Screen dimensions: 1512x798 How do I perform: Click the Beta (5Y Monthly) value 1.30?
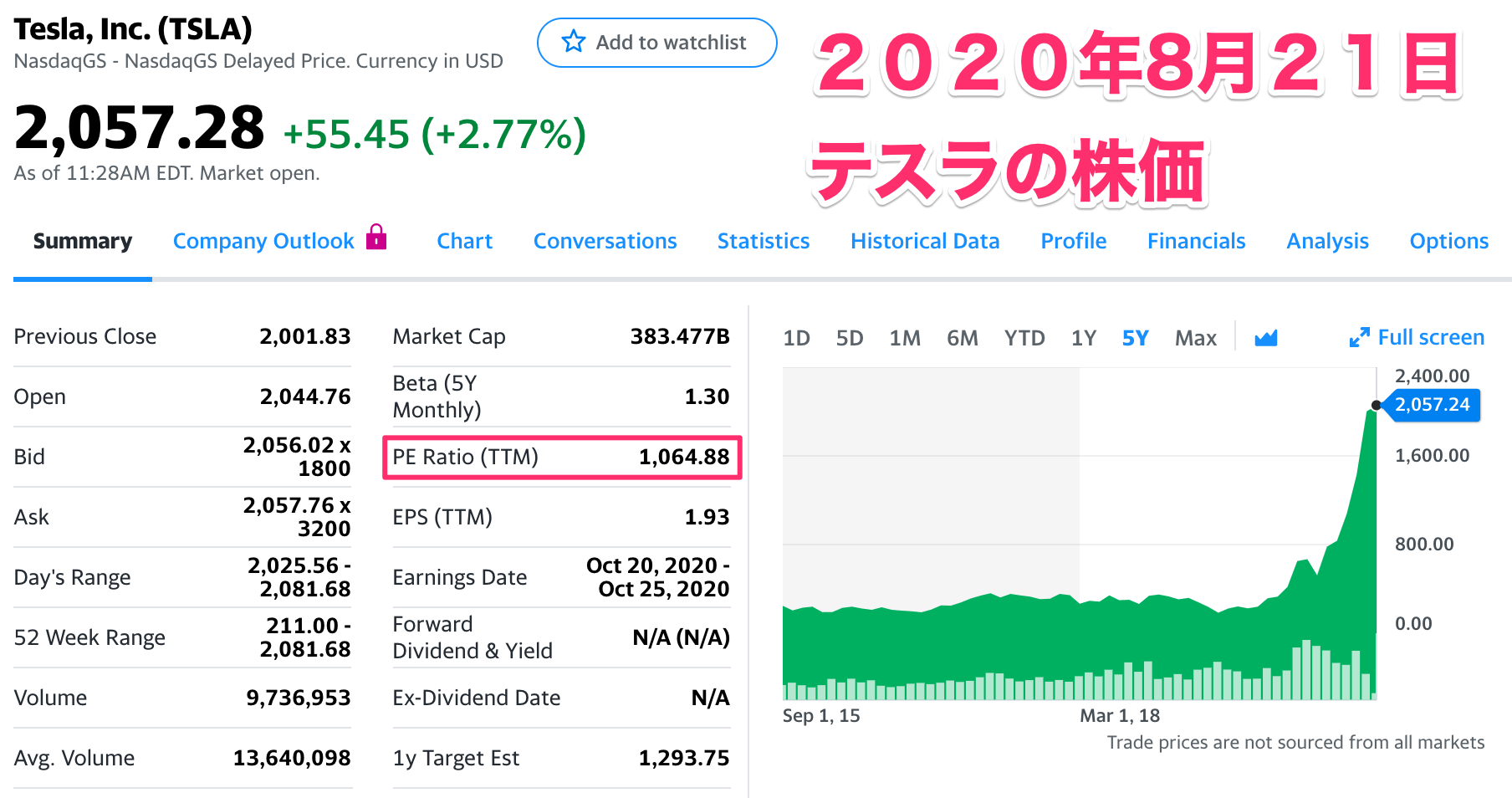pos(707,396)
